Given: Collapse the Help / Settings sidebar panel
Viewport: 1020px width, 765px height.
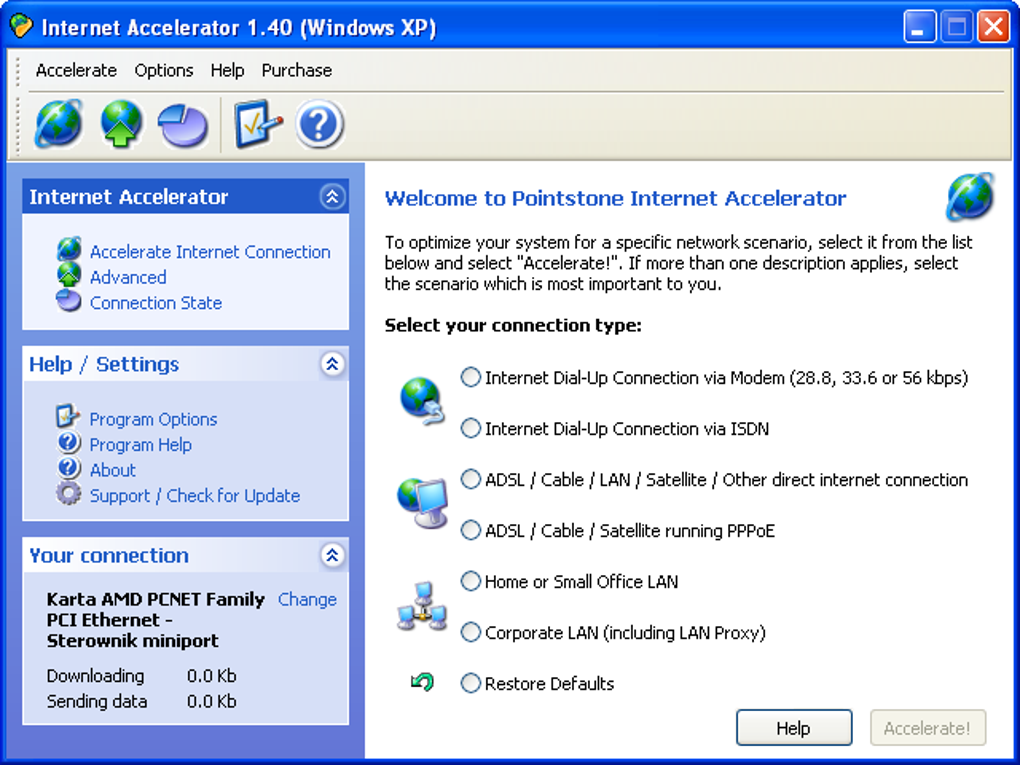Looking at the screenshot, I should click(332, 364).
